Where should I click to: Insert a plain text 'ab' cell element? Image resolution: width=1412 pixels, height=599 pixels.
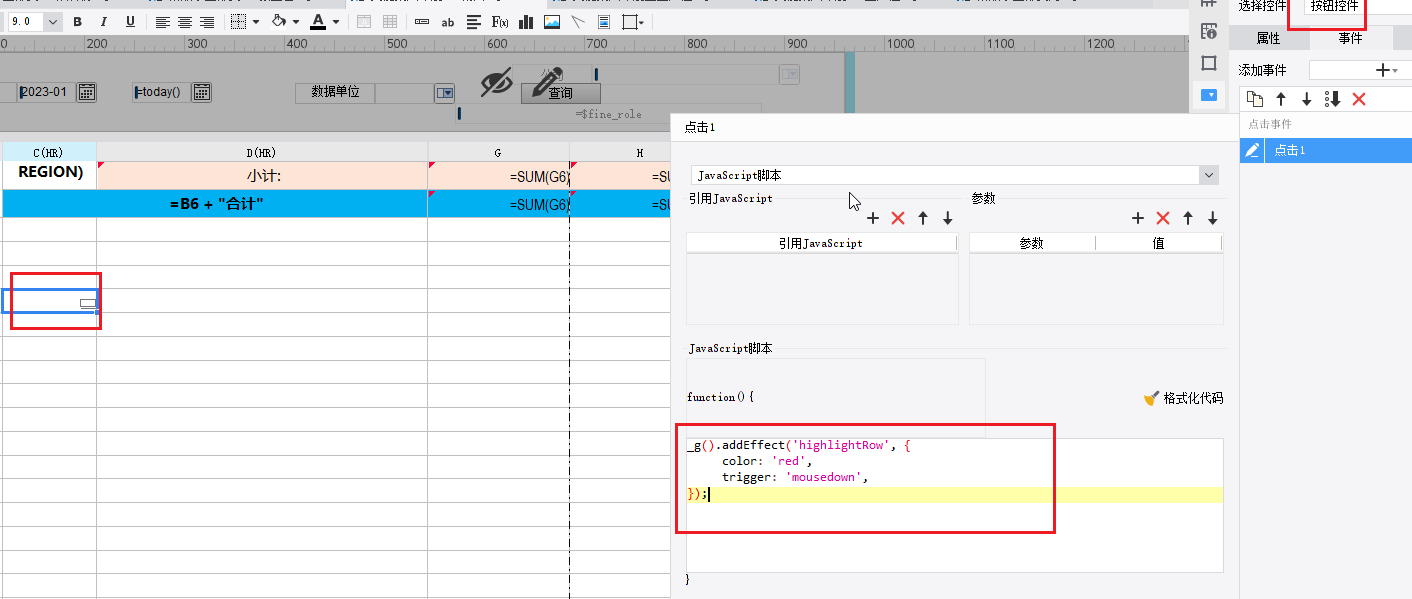(448, 21)
